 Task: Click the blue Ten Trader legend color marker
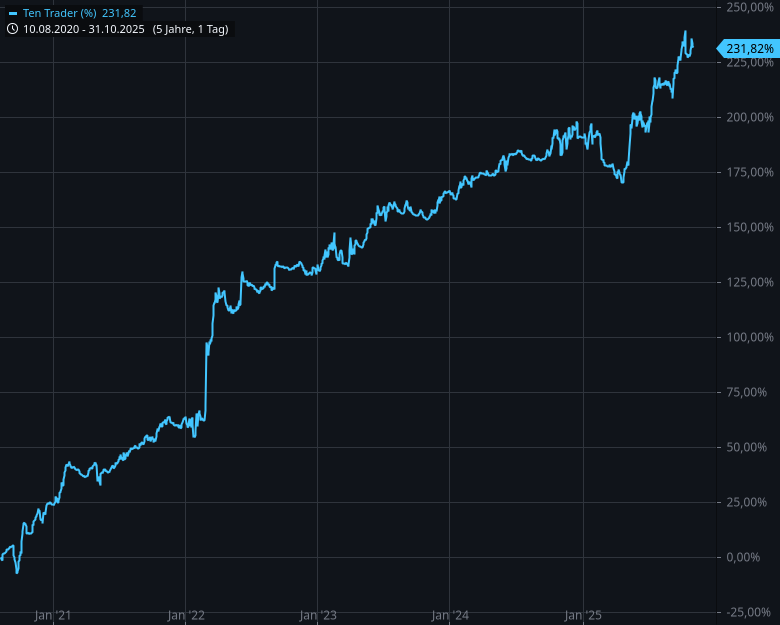pyautogui.click(x=12, y=13)
